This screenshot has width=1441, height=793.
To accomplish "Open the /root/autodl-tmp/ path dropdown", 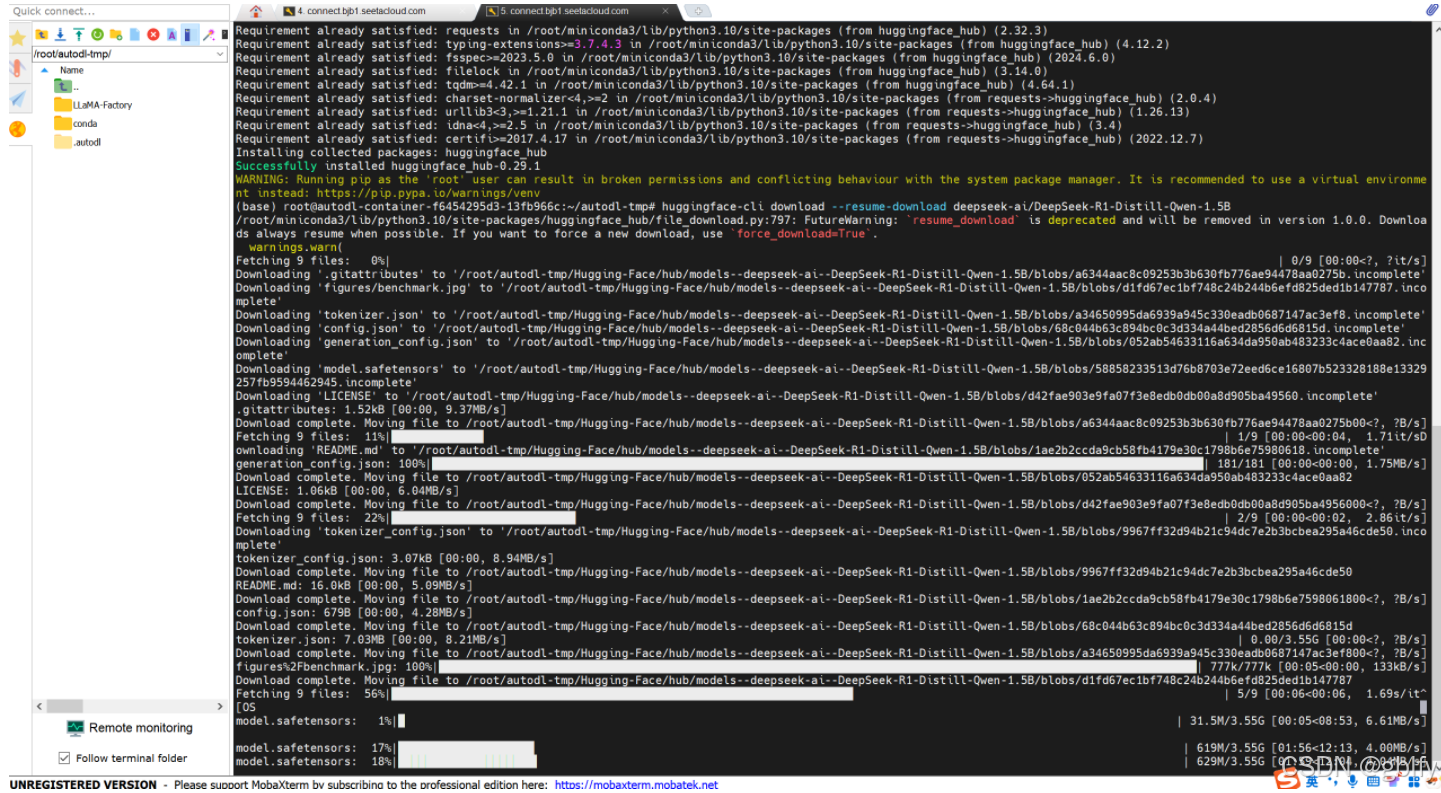I will click(222, 54).
